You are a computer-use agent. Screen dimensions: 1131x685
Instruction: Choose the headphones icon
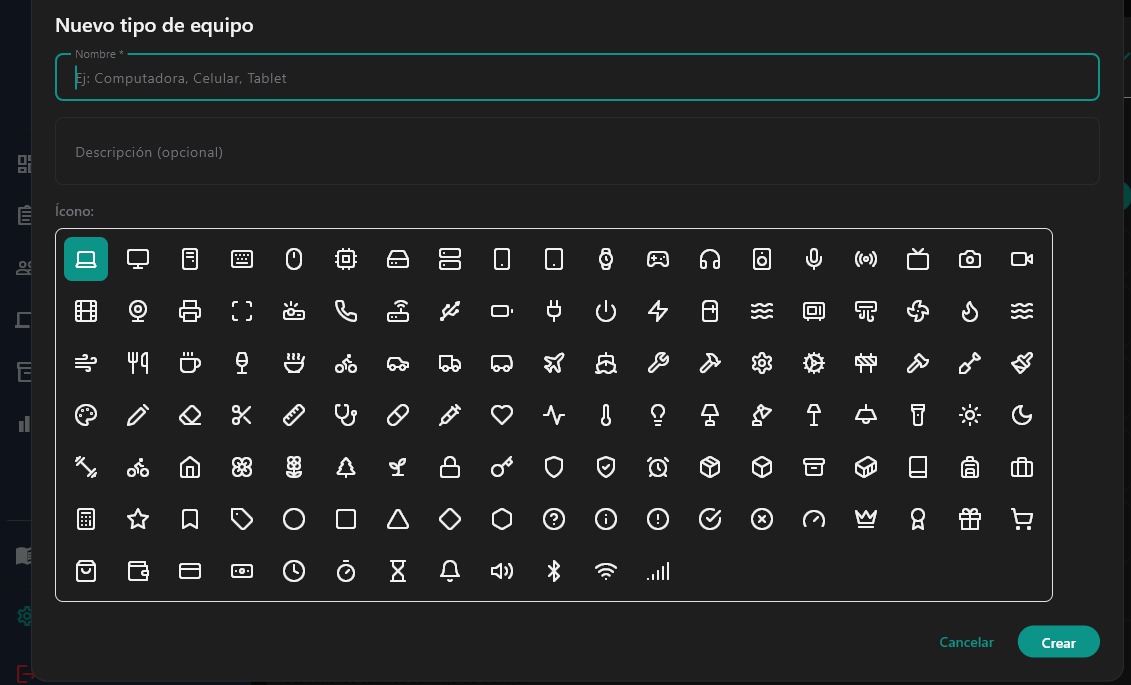(x=710, y=259)
